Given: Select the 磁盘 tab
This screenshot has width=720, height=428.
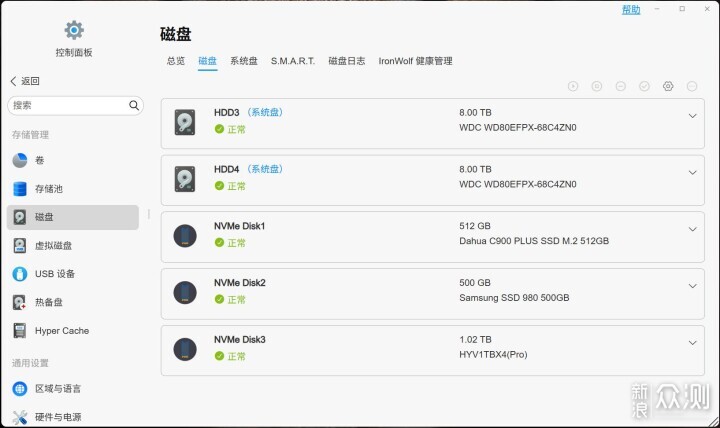Looking at the screenshot, I should pyautogui.click(x=208, y=61).
